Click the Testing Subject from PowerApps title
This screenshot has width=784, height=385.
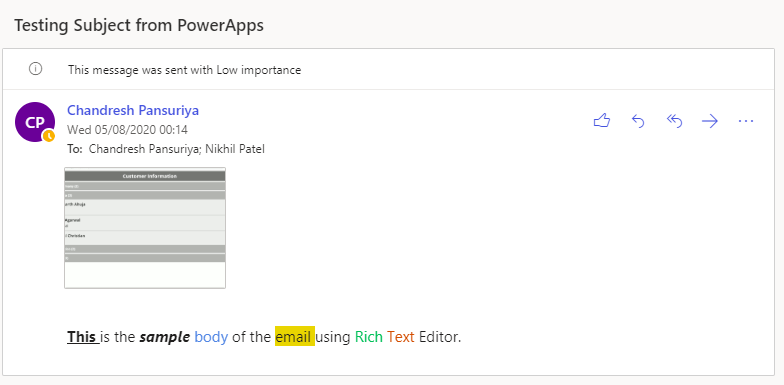click(x=138, y=25)
